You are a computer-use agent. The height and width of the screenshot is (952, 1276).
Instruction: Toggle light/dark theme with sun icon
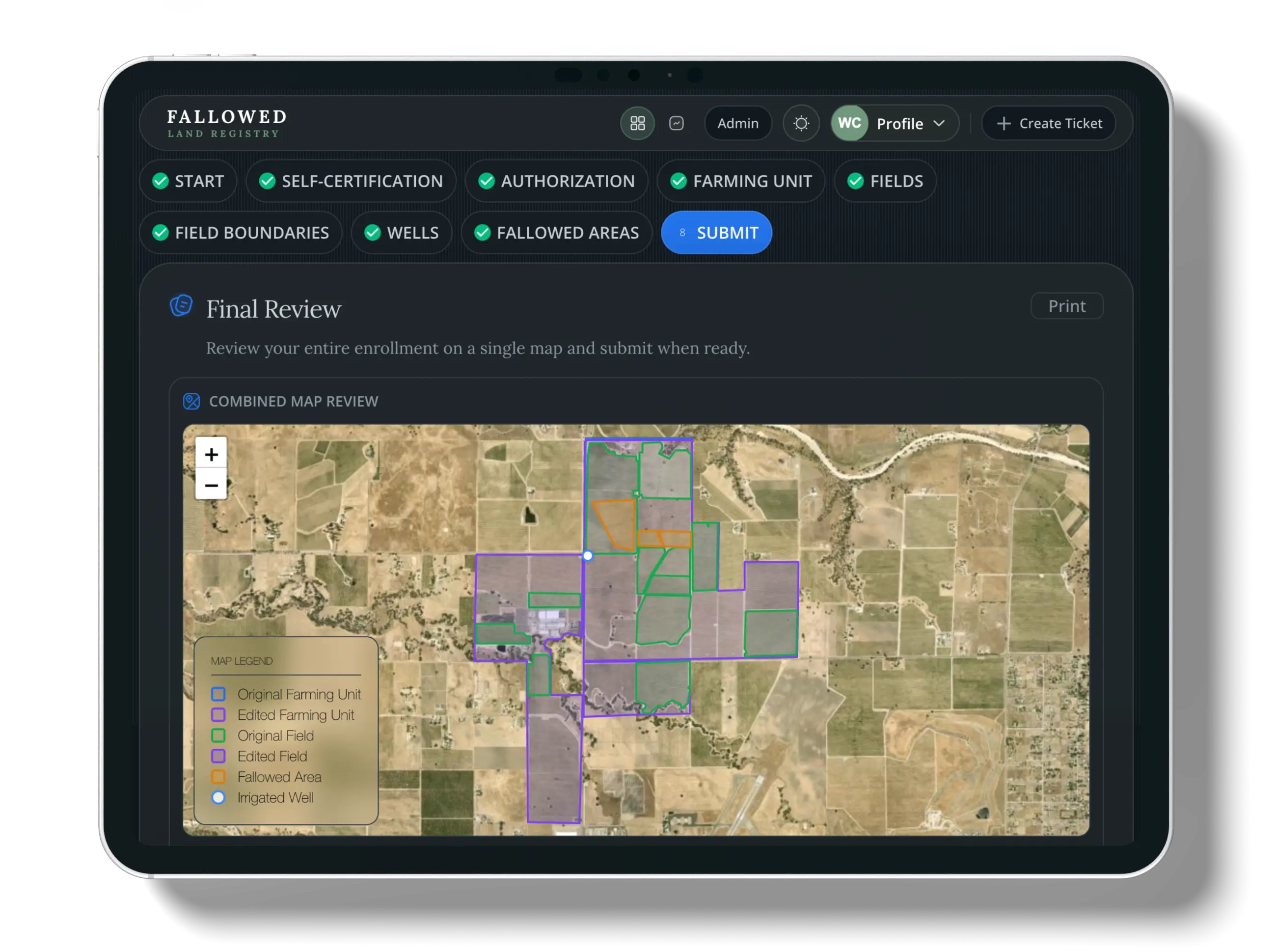click(801, 123)
